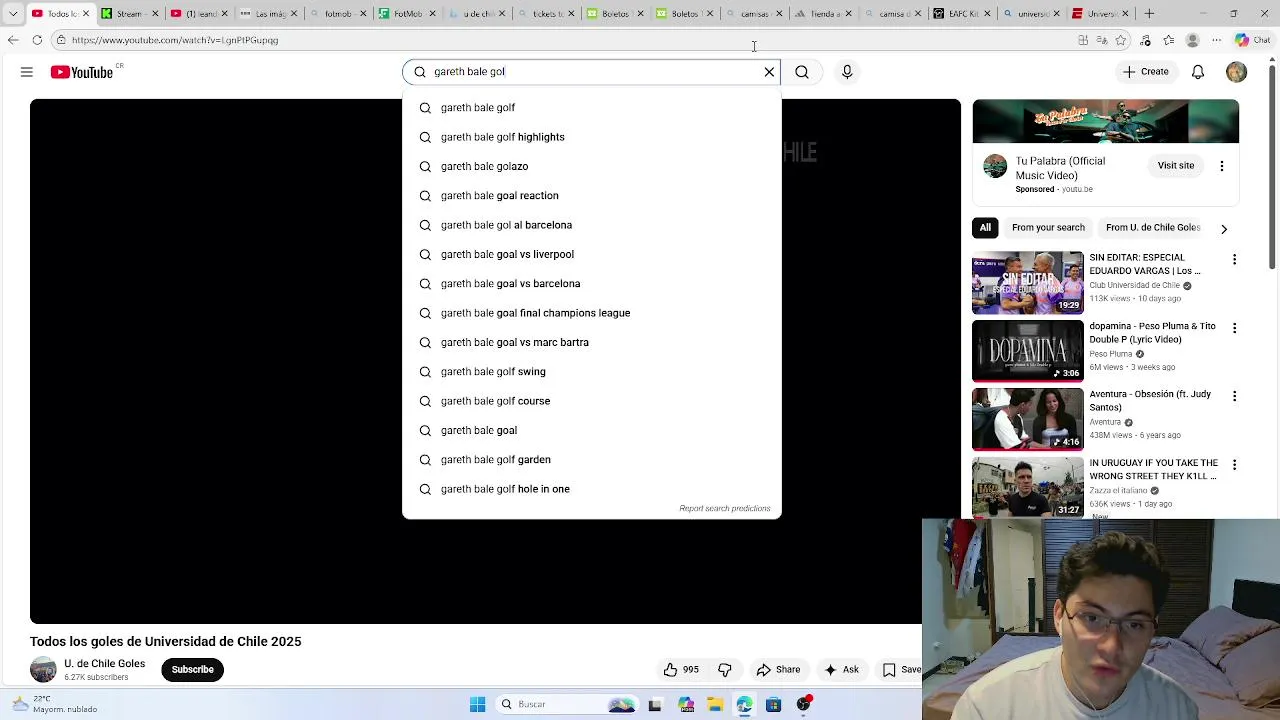Screen dimensions: 1280x720
Task: Open IN URUGUAY wrong street video thumbnail
Action: coord(1028,488)
